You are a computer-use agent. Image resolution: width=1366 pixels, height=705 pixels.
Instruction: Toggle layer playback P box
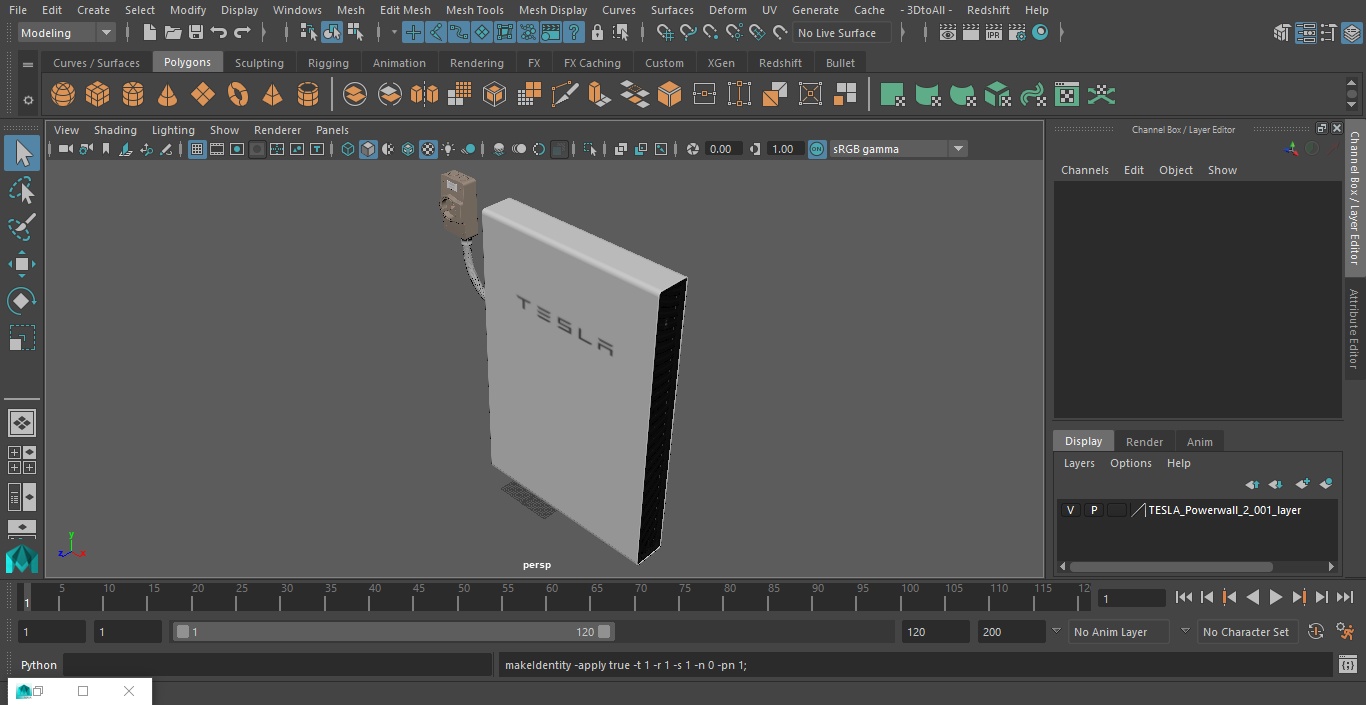(x=1094, y=510)
